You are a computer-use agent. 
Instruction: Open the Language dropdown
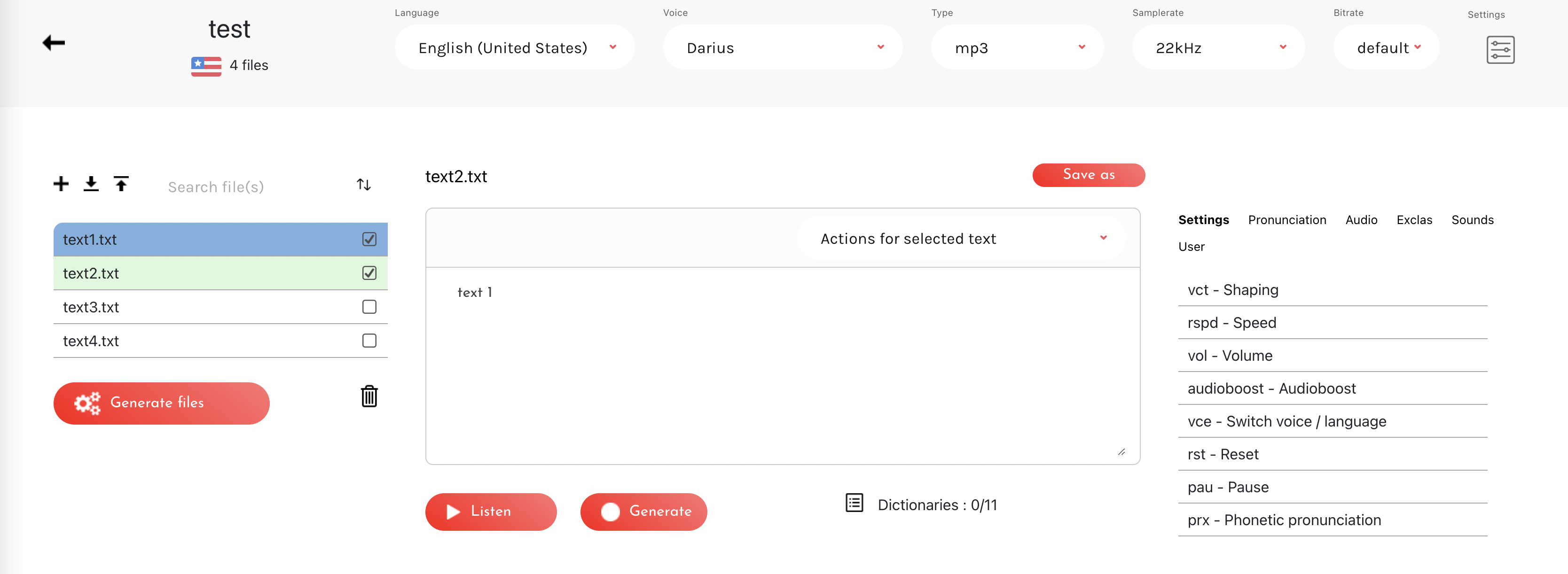(x=514, y=47)
